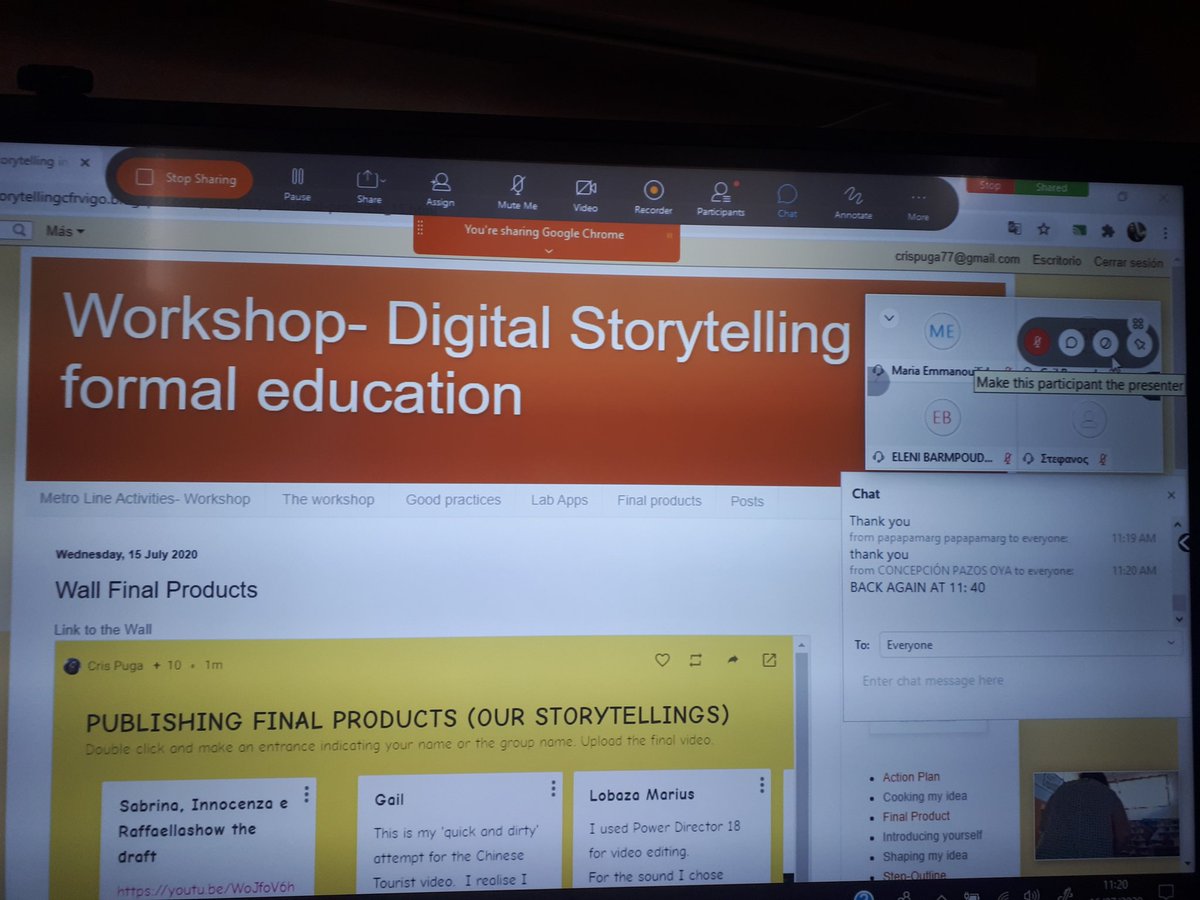This screenshot has height=900, width=1200.
Task: Open the Escritorio link
Action: 1057,261
